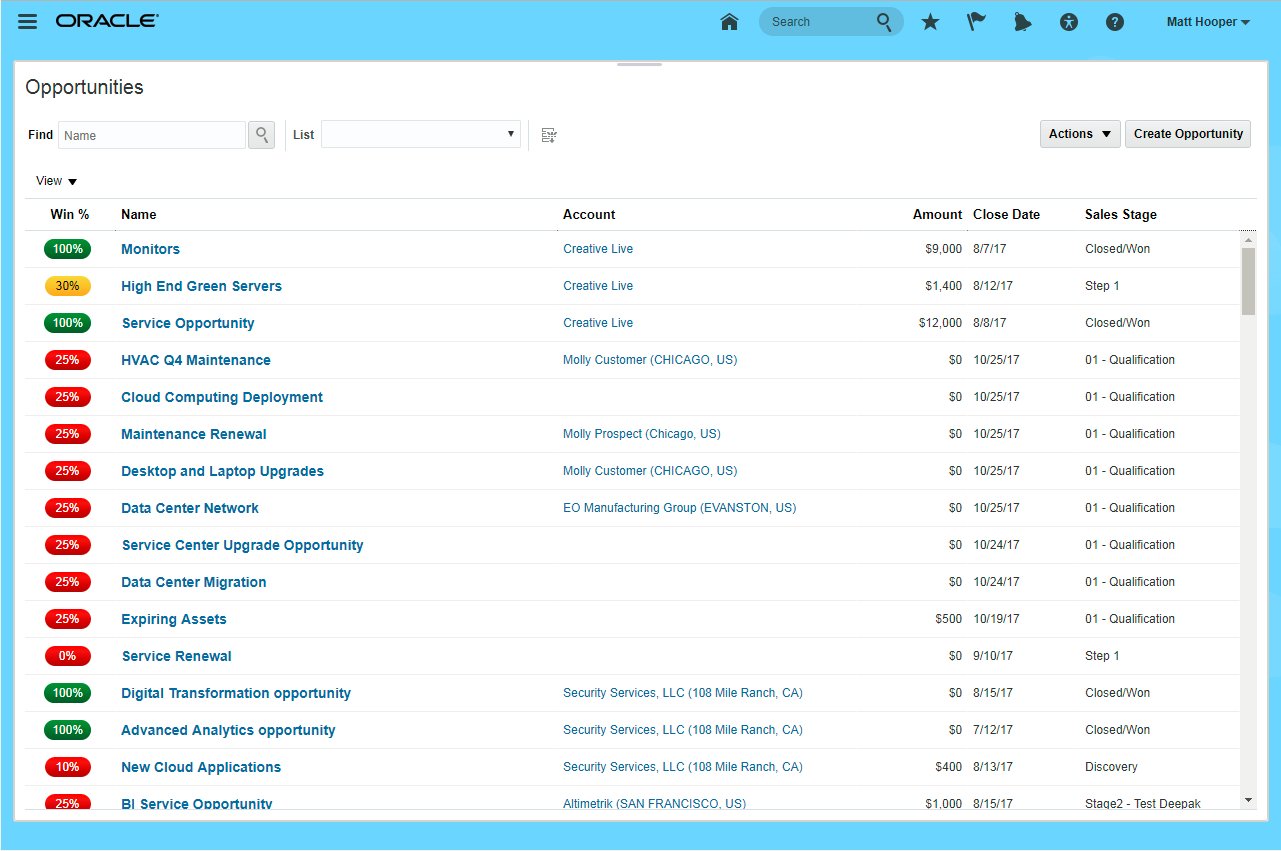Click the $12,000 amount cell
This screenshot has height=851, width=1281.
coord(940,323)
